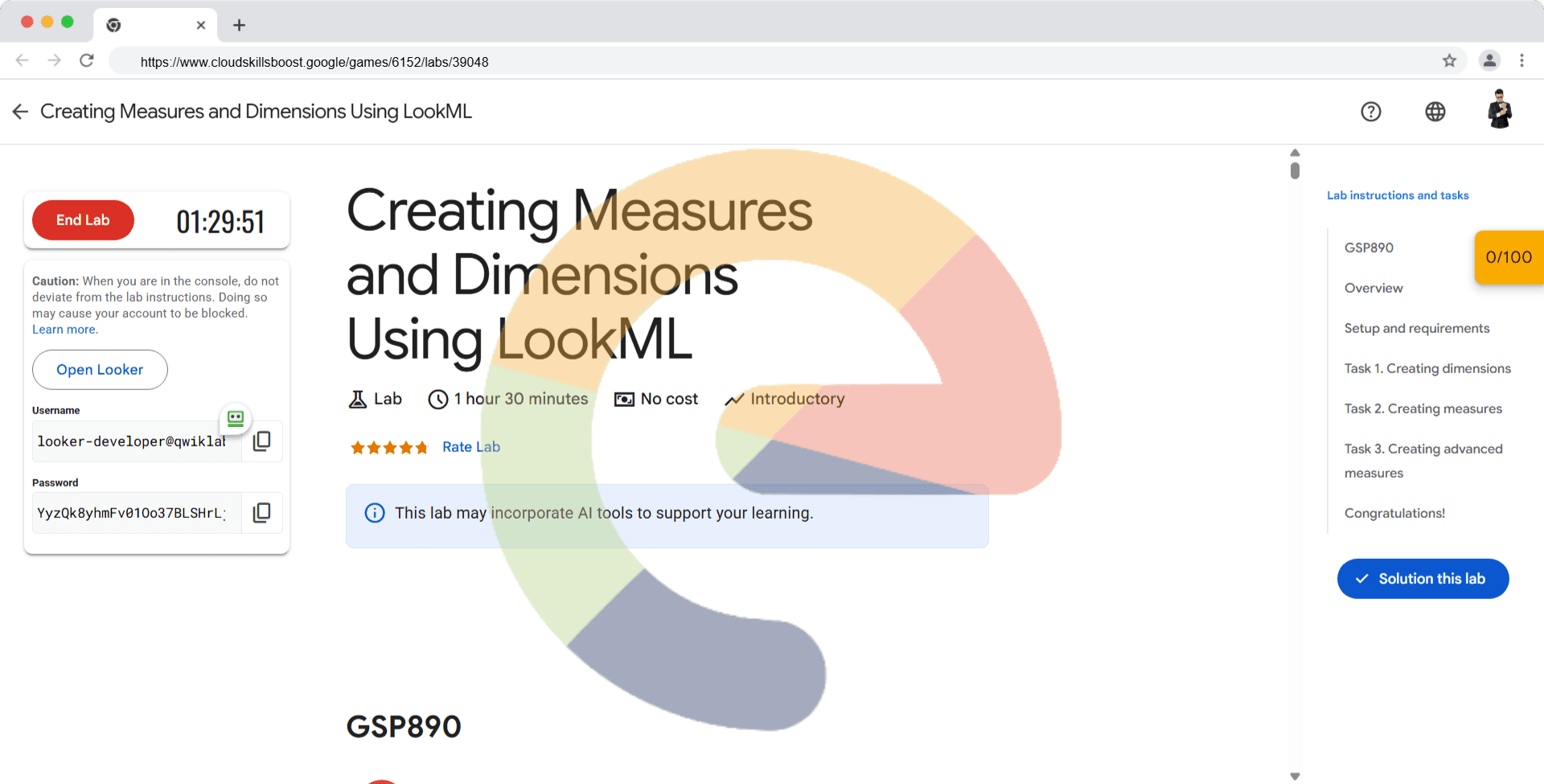Open the language globe icon

(x=1435, y=112)
